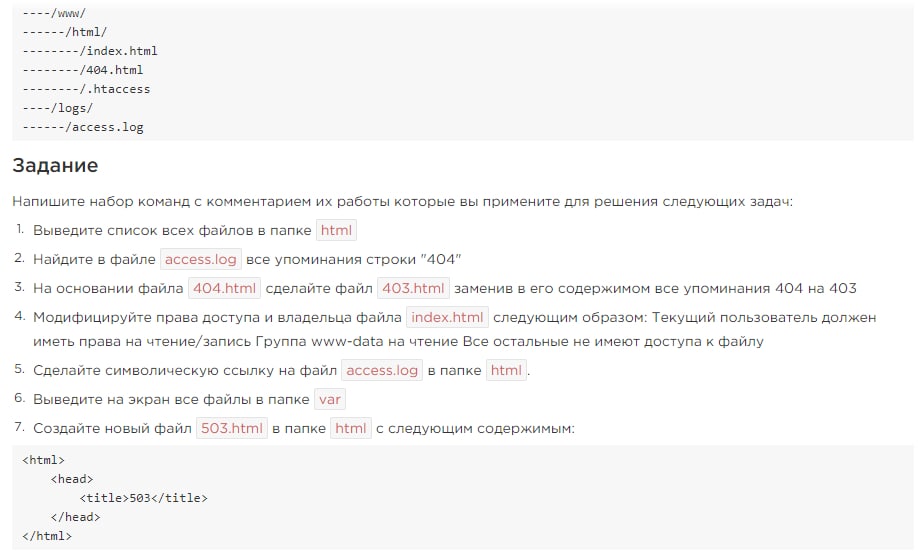The height and width of the screenshot is (555, 918).
Task: Click the '/www/' directory line
Action: tap(54, 13)
